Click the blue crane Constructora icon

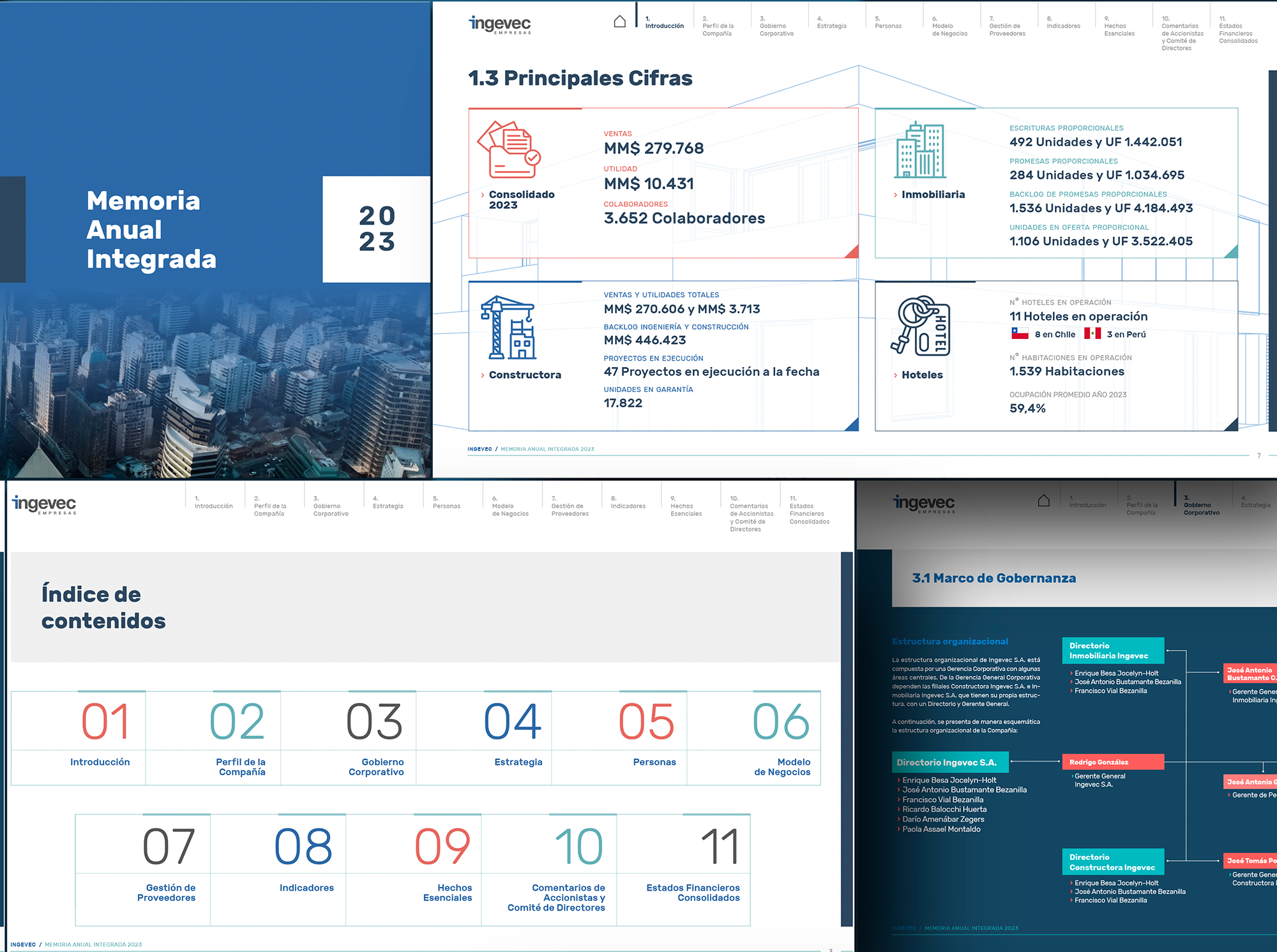[x=508, y=328]
